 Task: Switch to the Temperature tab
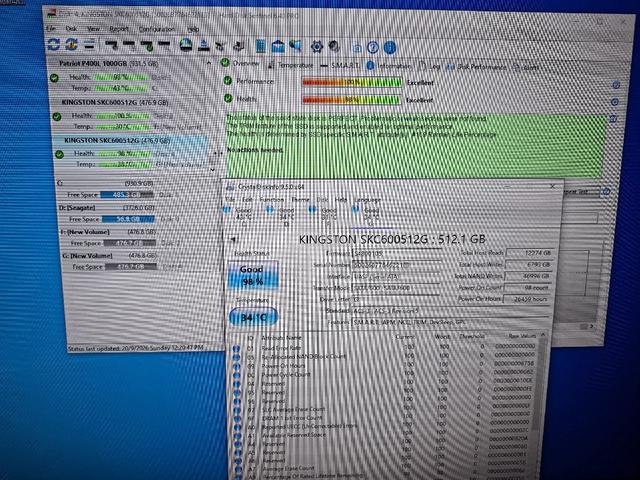[x=291, y=64]
